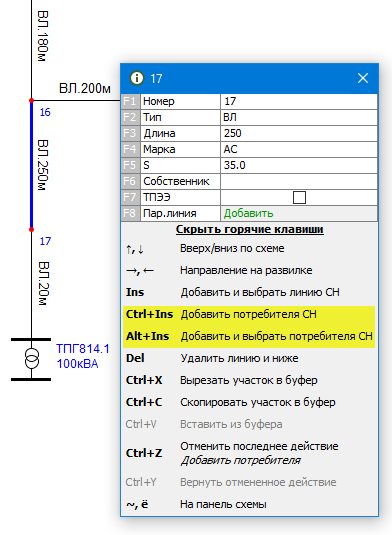Click the blue node number 16
Viewport: 392px width, 535px height.
[x=45, y=112]
